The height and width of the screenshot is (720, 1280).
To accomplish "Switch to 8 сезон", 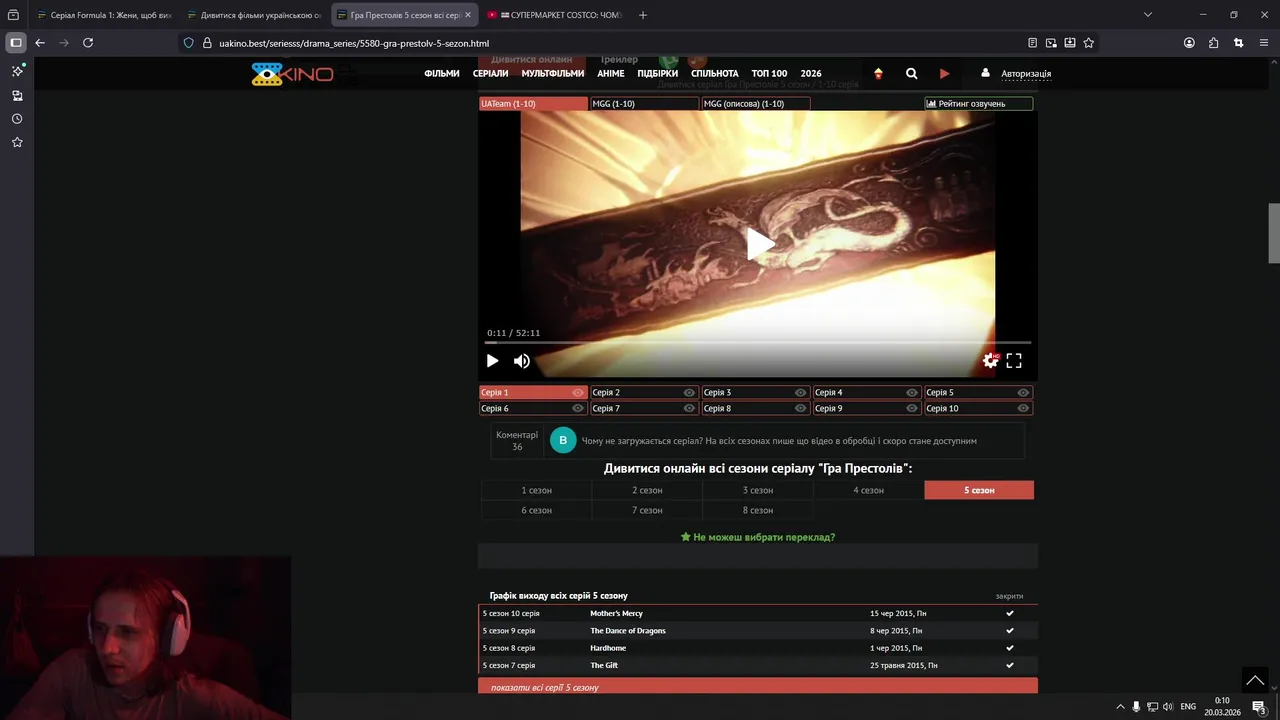I will (x=758, y=510).
